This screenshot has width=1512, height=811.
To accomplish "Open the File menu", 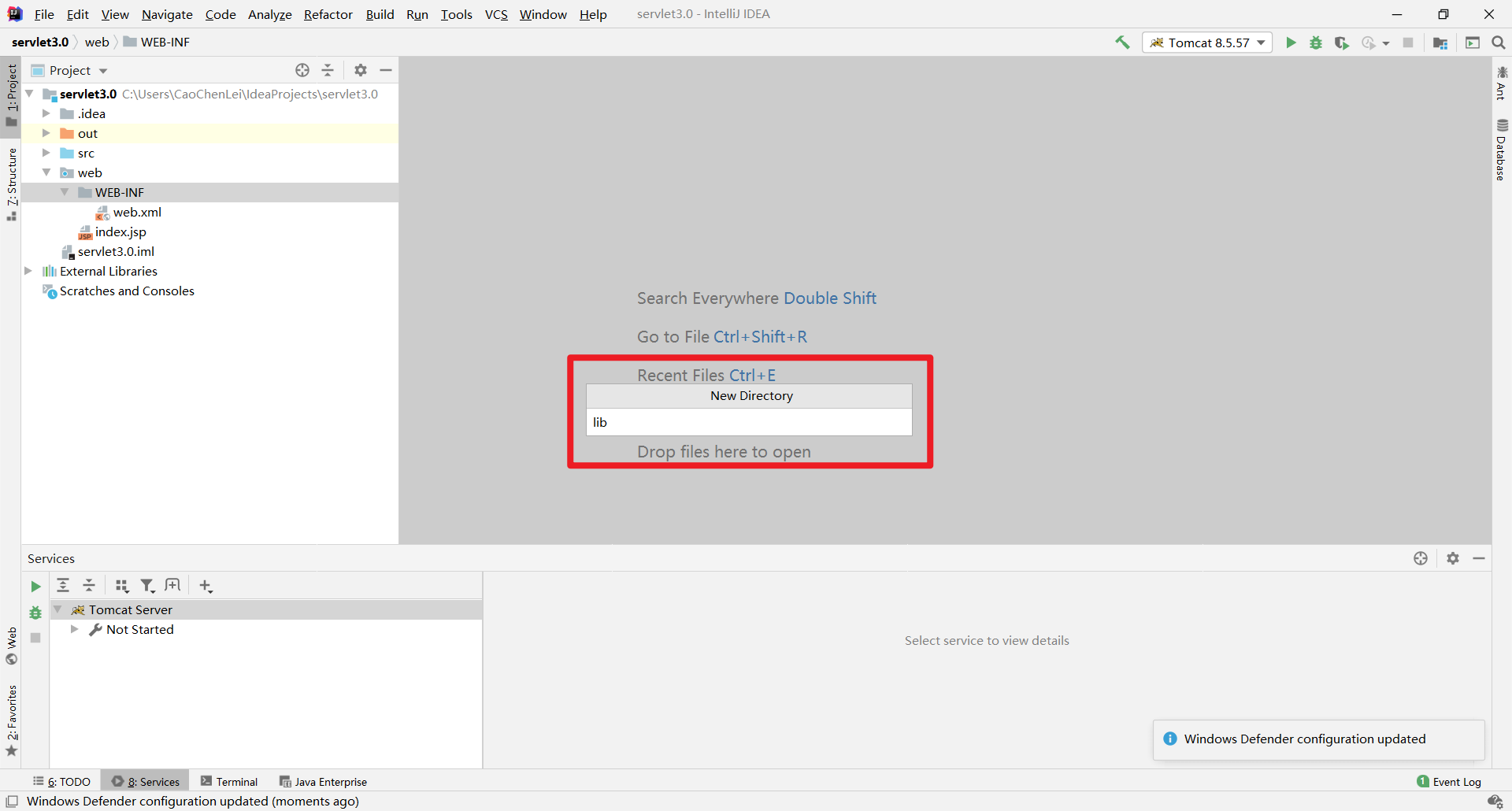I will tap(44, 14).
